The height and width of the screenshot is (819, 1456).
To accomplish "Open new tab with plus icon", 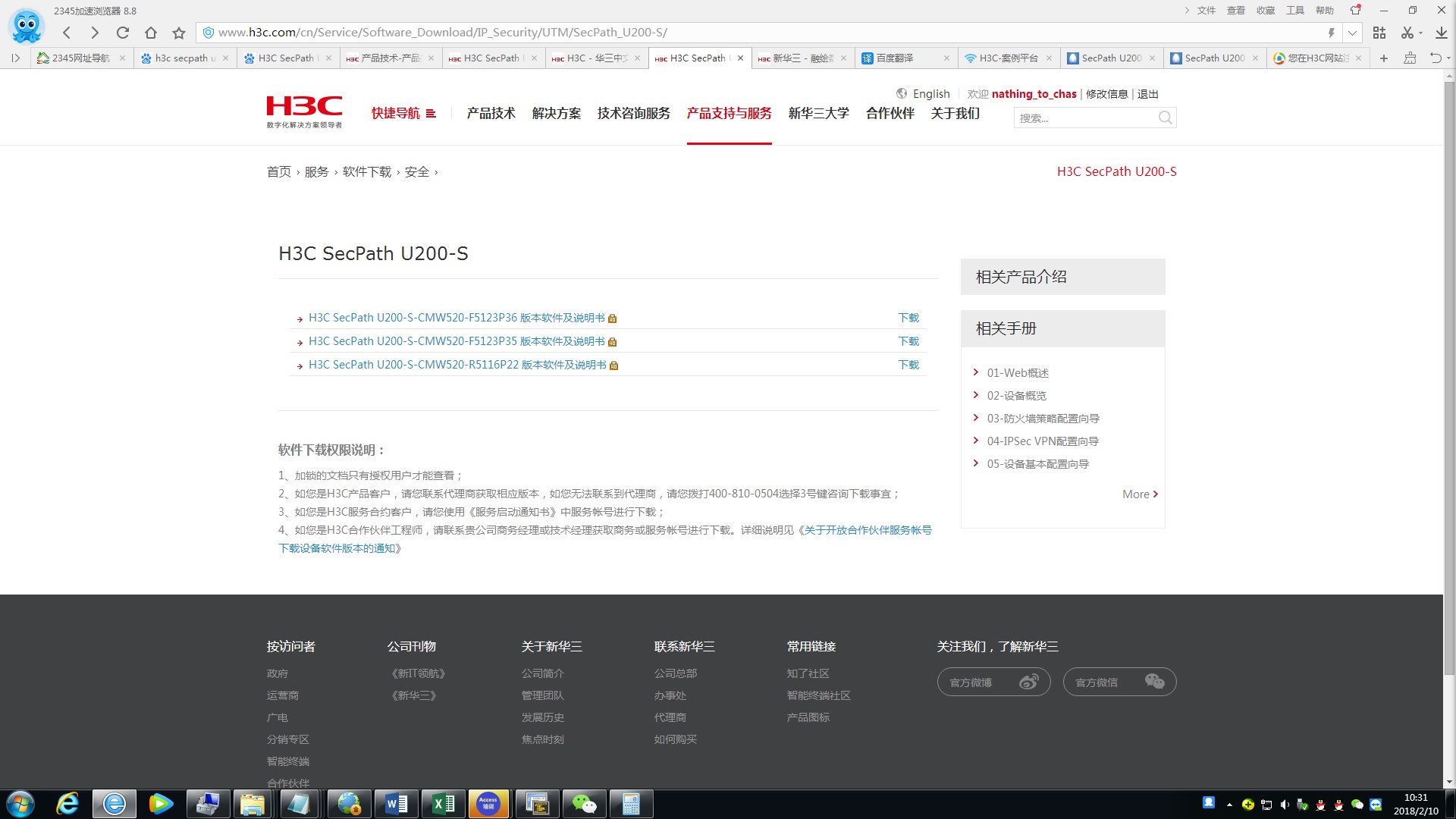I will [1383, 58].
